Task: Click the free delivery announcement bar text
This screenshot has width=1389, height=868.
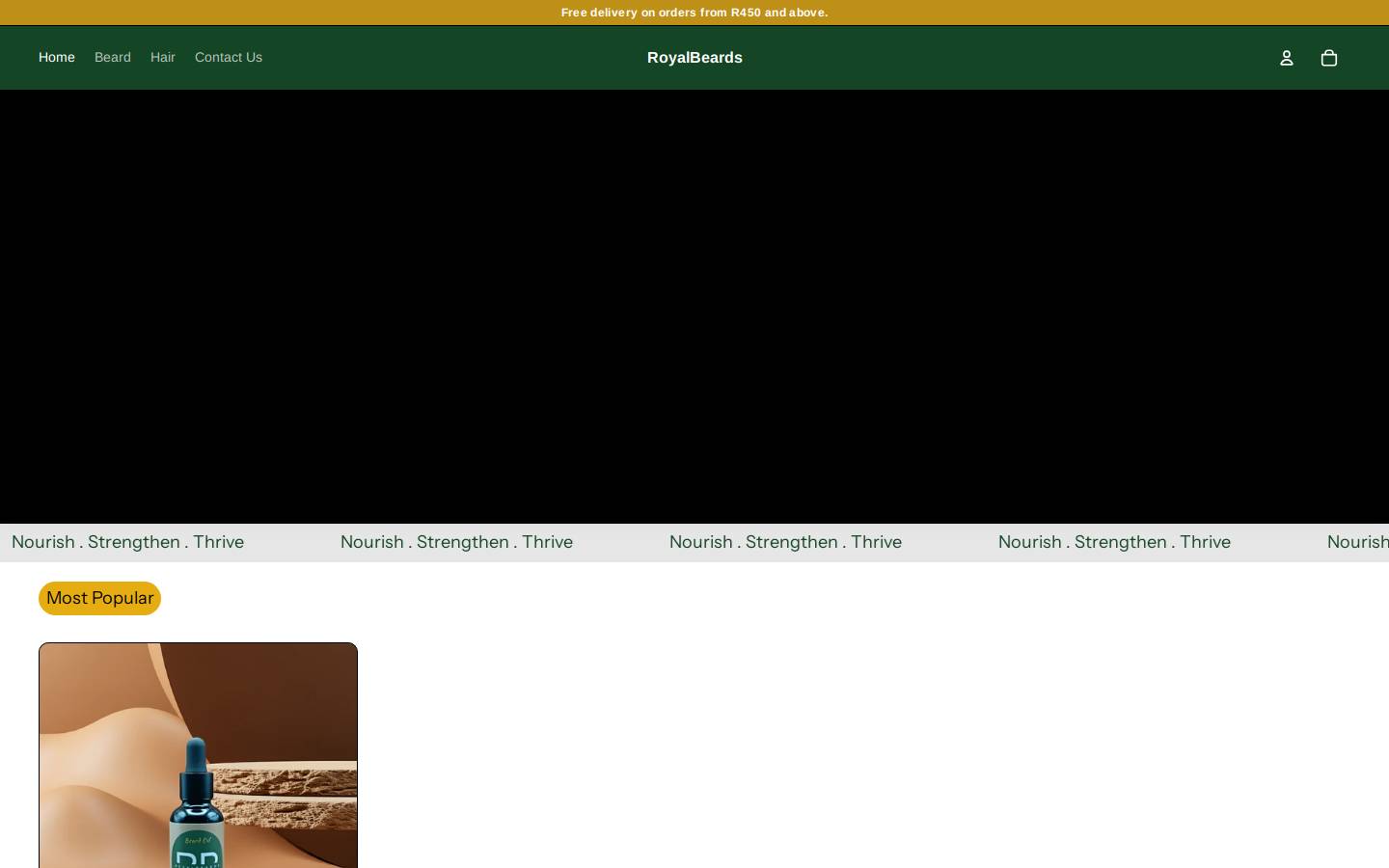Action: [x=694, y=13]
